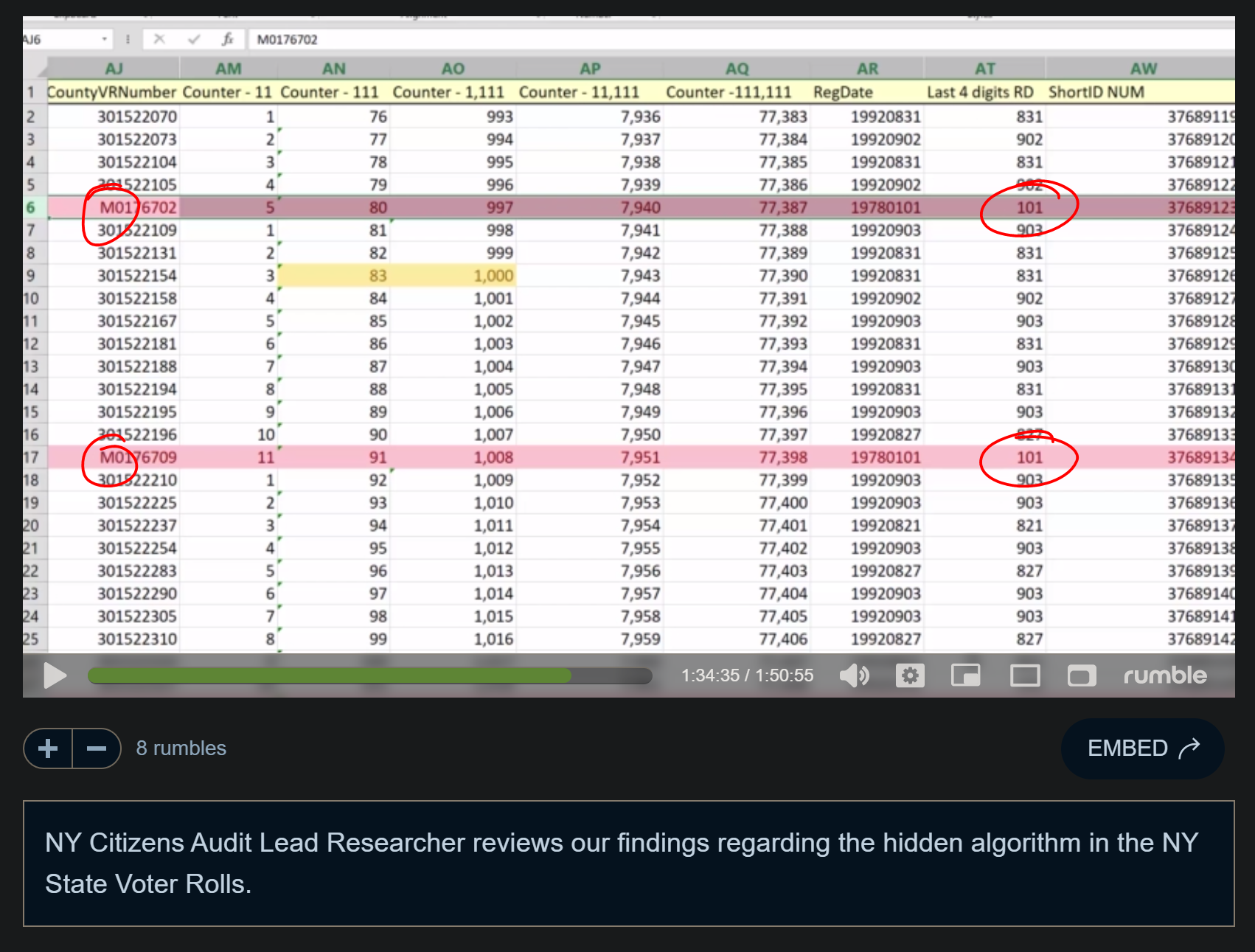Open video settings gear icon
1255x952 pixels.
pyautogui.click(x=910, y=675)
